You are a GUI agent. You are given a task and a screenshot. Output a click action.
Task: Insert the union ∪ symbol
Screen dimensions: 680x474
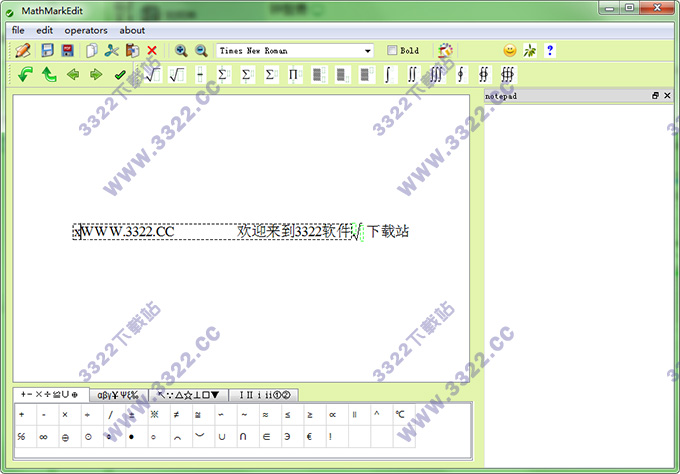click(x=222, y=437)
